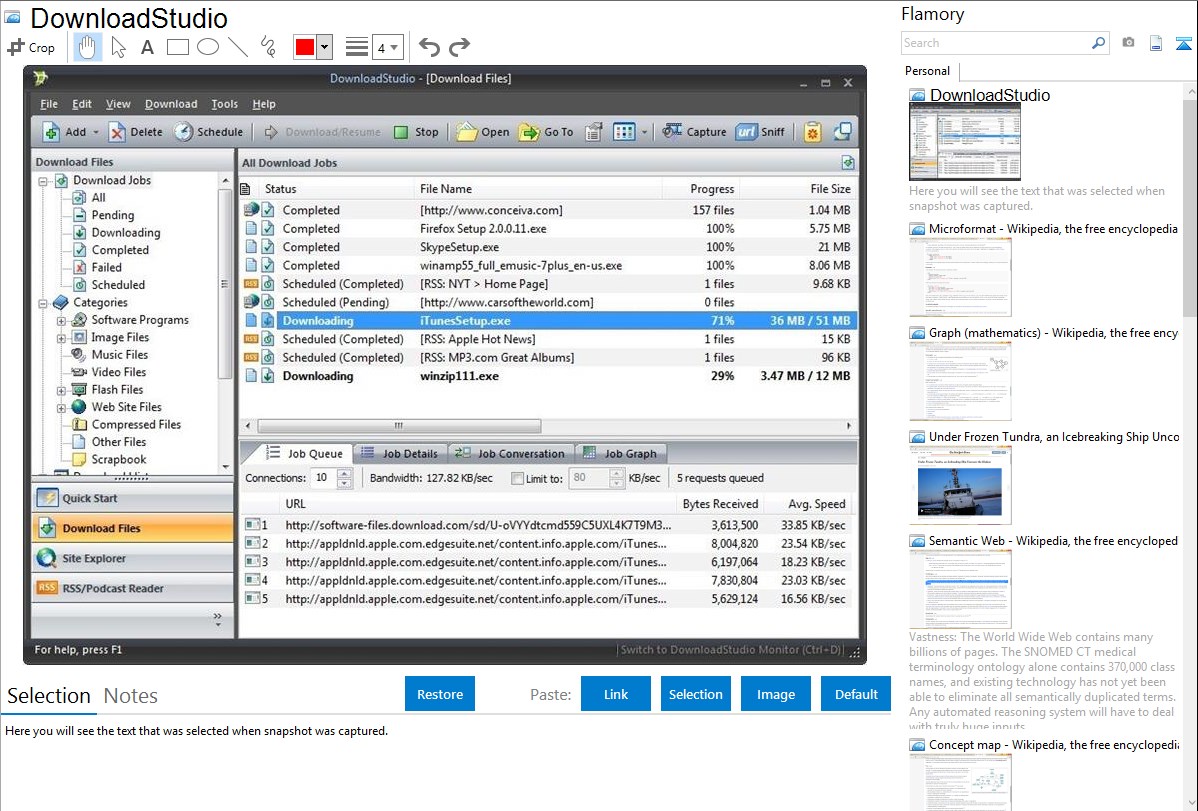Viewport: 1198px width, 811px height.
Task: Select the freehand scribble tool
Action: pyautogui.click(x=268, y=47)
